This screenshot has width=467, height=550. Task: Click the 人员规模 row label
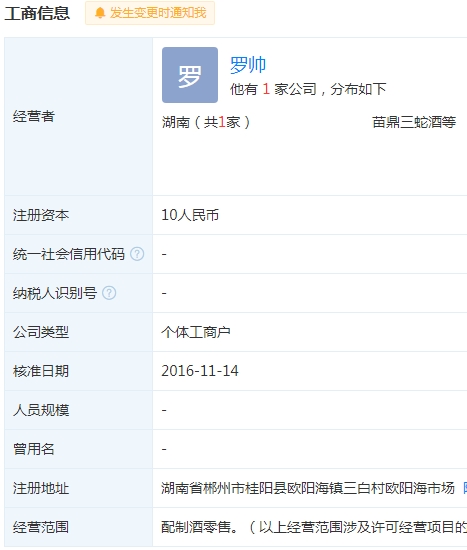point(41,410)
